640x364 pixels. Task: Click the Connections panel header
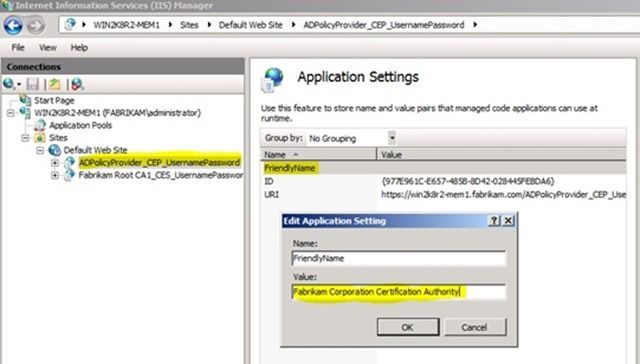123,67
